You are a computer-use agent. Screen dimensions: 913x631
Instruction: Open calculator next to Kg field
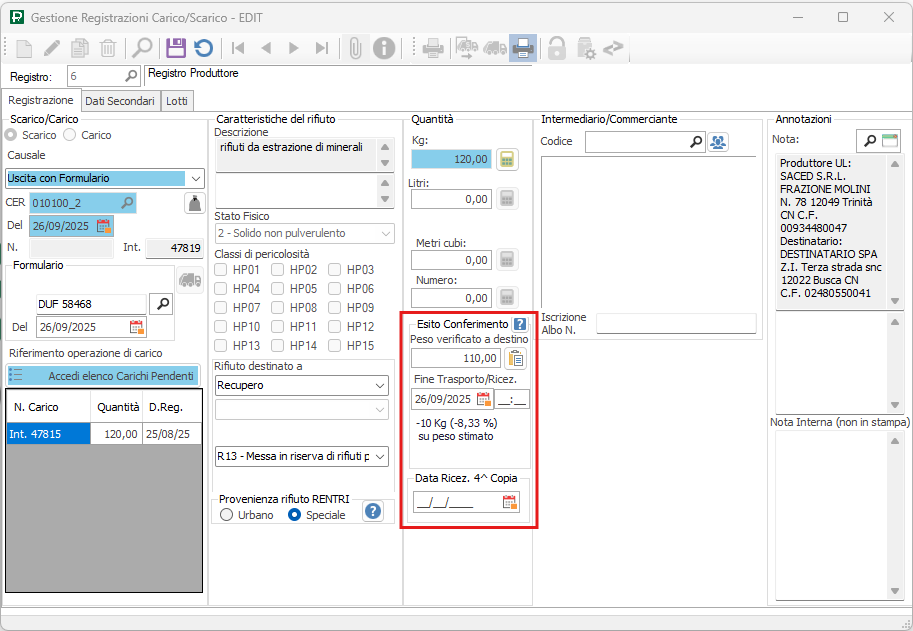(507, 159)
